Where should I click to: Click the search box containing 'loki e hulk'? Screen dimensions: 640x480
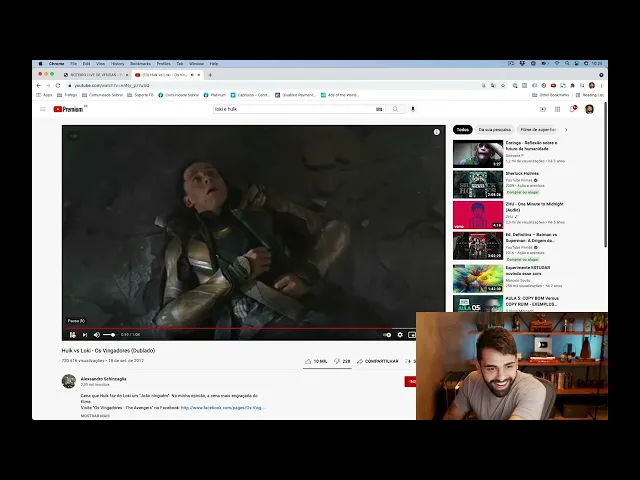[294, 109]
